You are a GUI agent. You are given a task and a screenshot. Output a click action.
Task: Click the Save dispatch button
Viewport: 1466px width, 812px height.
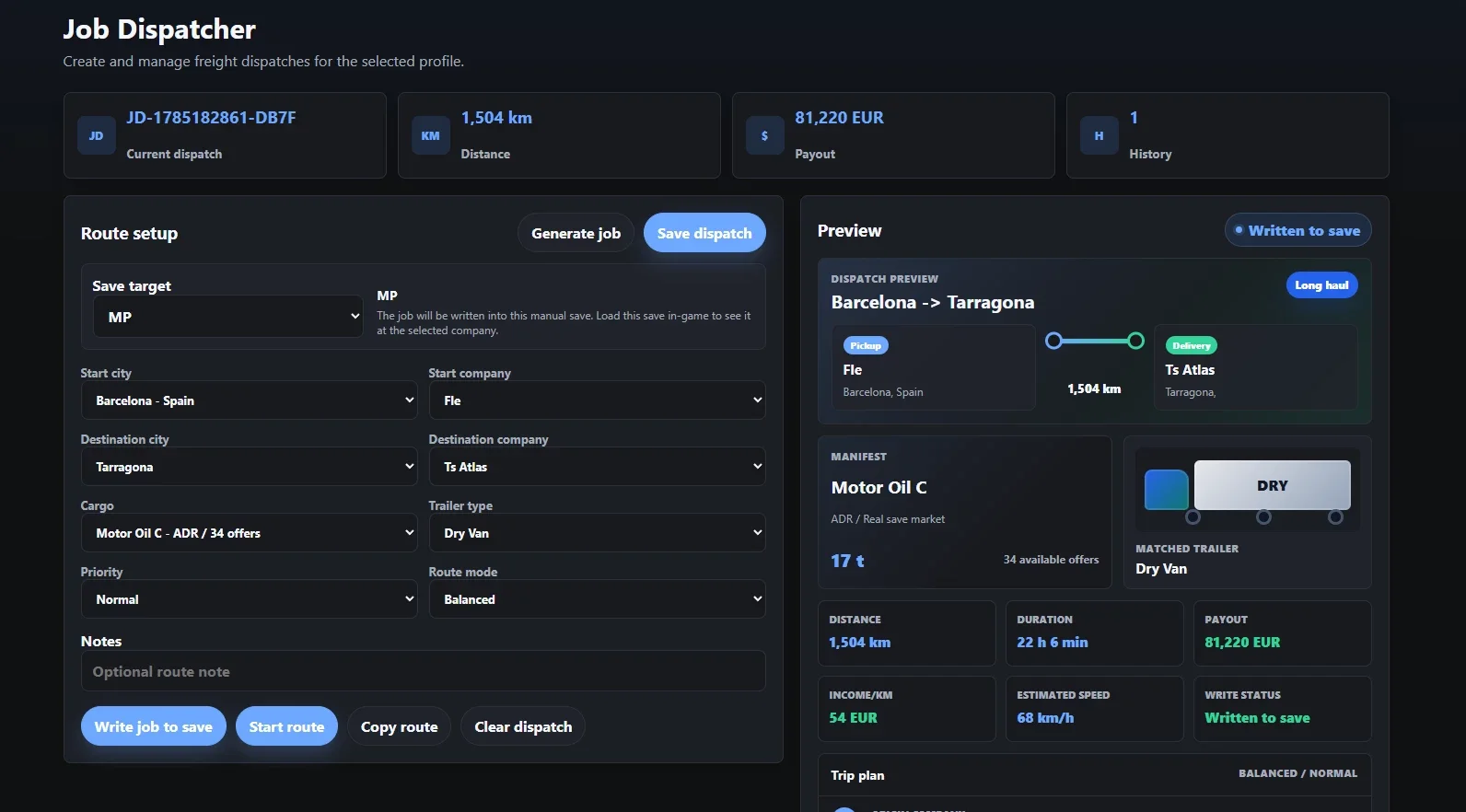(704, 233)
